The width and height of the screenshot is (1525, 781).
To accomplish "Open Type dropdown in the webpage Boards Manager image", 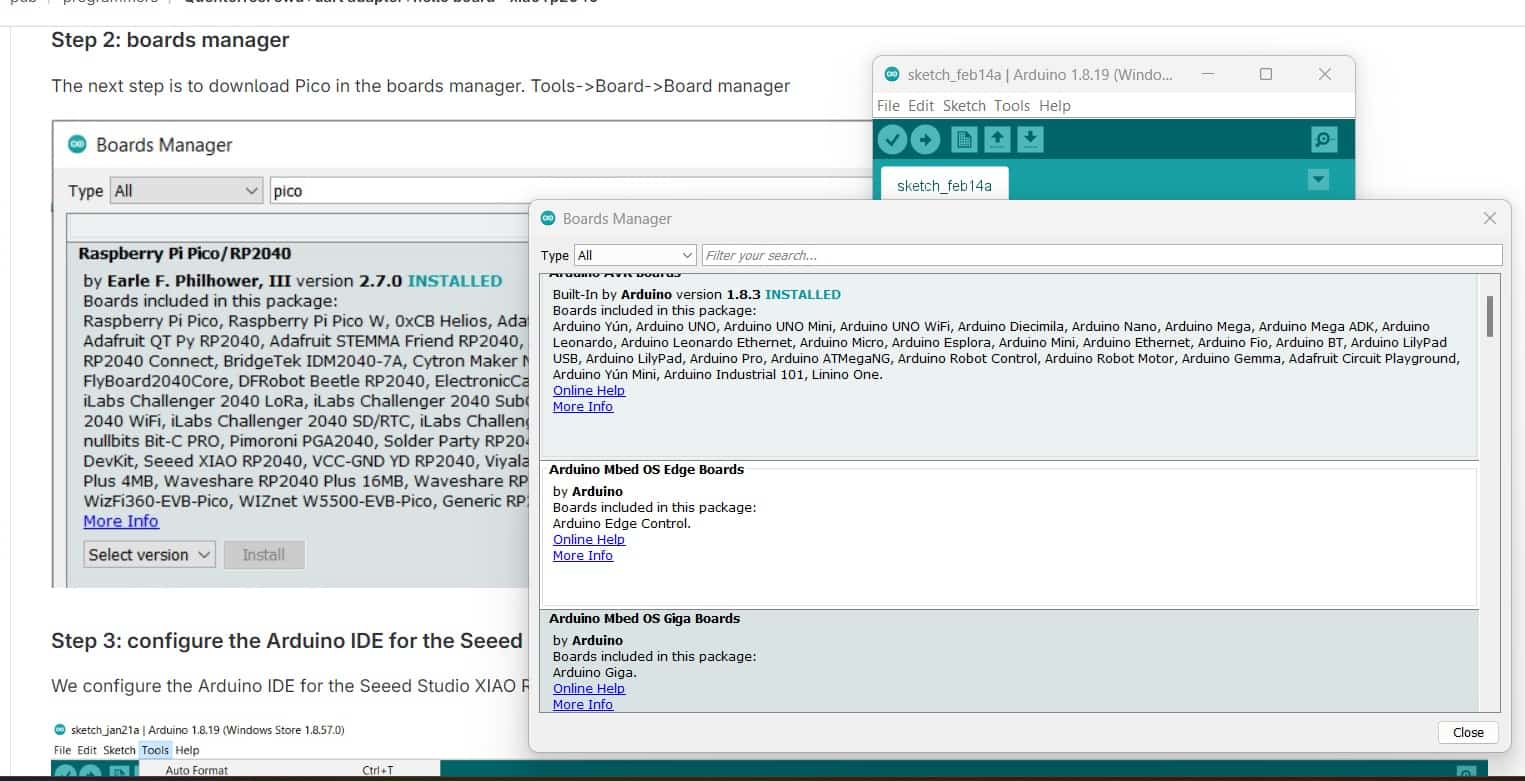I will tap(186, 191).
